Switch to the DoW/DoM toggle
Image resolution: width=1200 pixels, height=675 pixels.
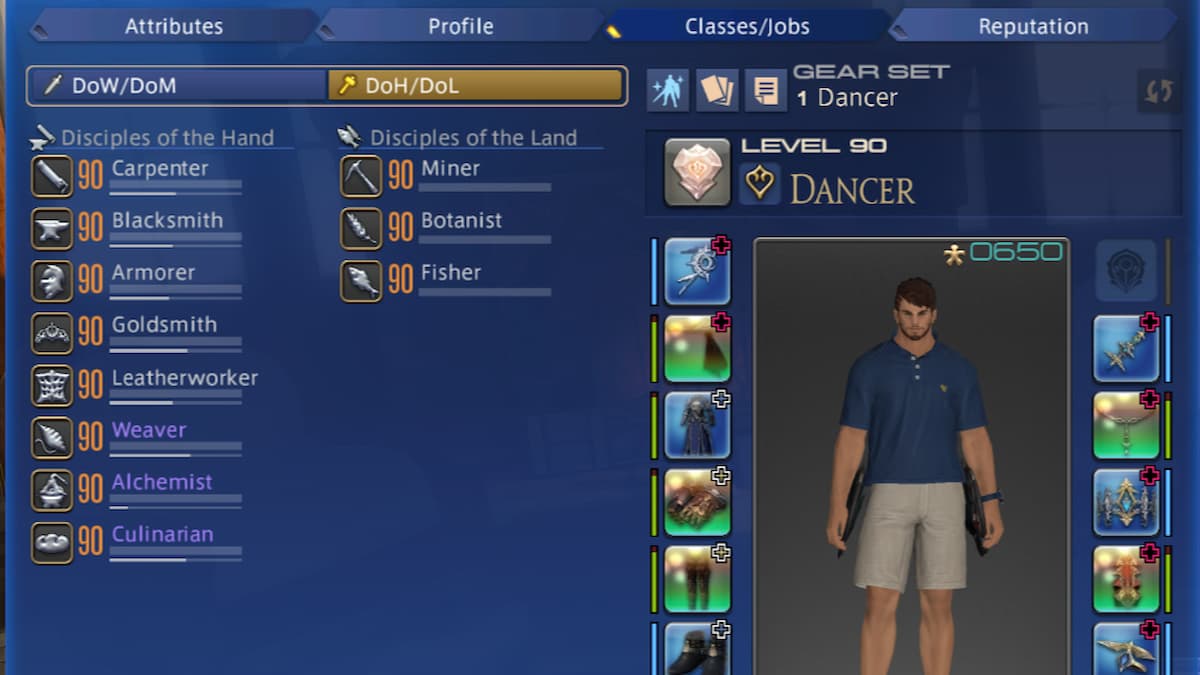tap(178, 86)
